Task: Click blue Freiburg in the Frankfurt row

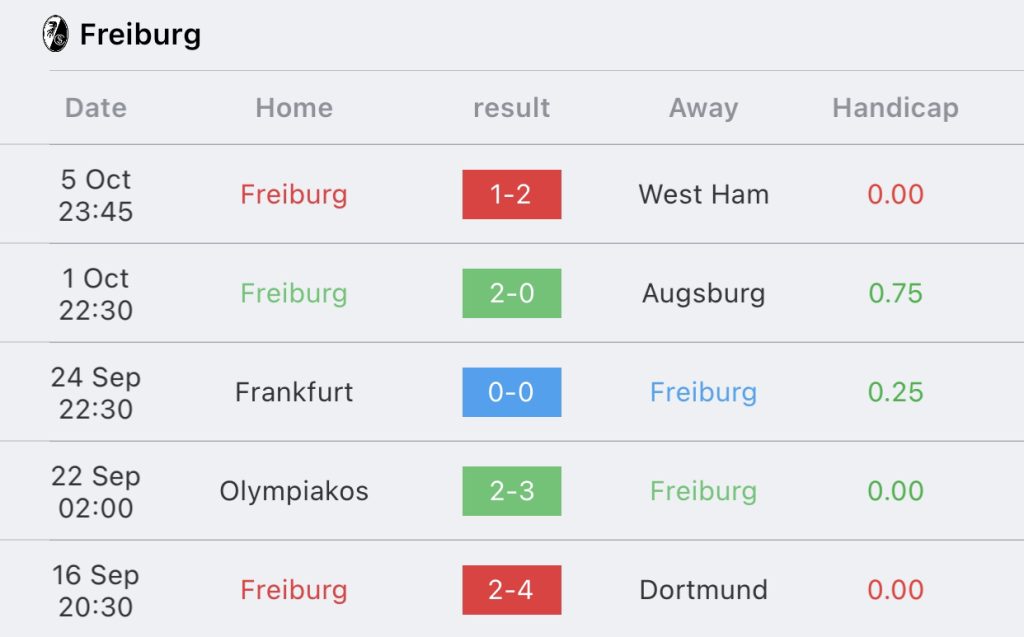Action: 703,392
